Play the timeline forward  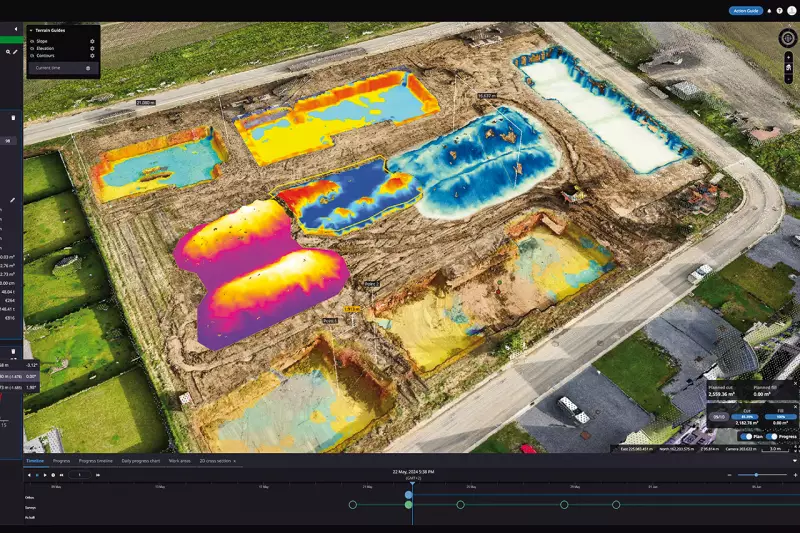click(45, 475)
